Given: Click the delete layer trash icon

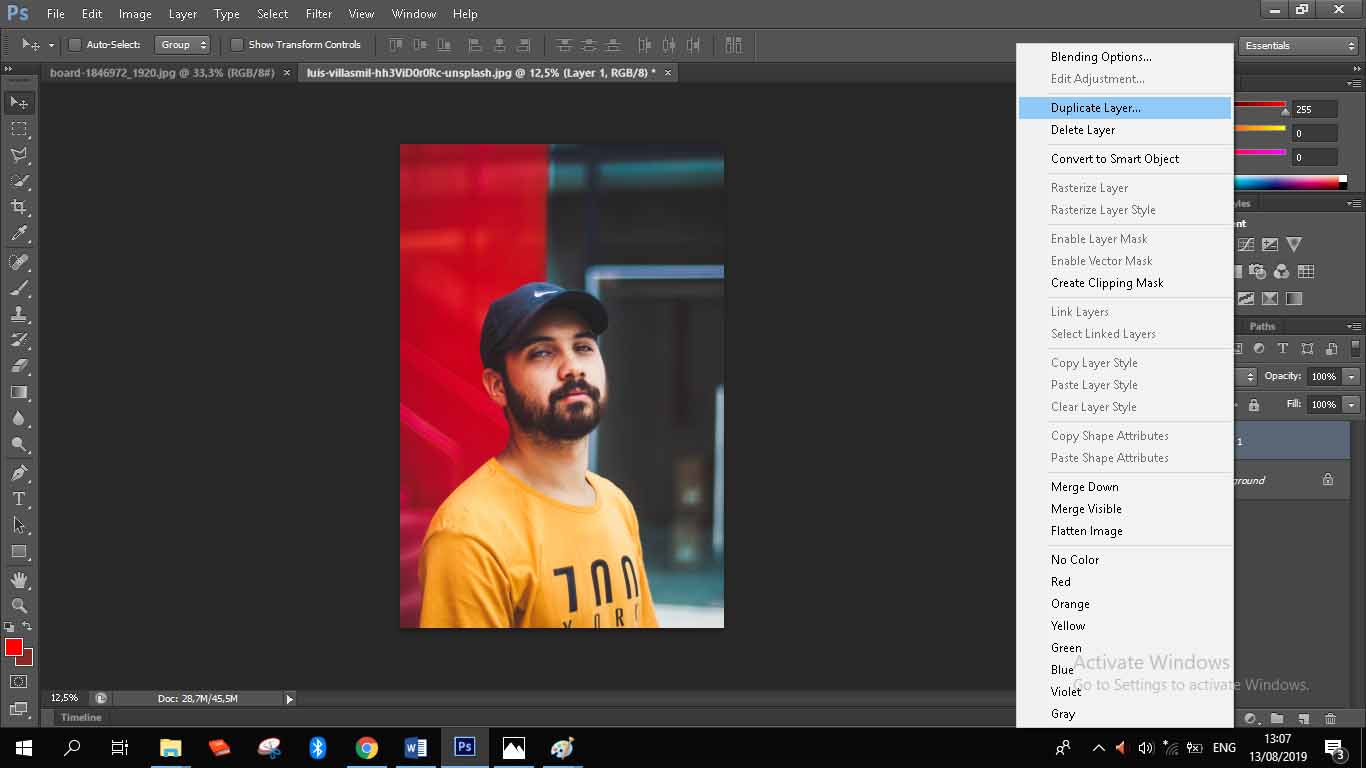Looking at the screenshot, I should 1330,718.
